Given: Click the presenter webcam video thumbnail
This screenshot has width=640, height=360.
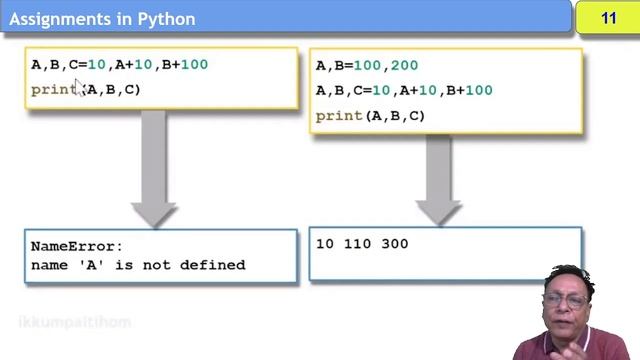Looking at the screenshot, I should [x=571, y=313].
